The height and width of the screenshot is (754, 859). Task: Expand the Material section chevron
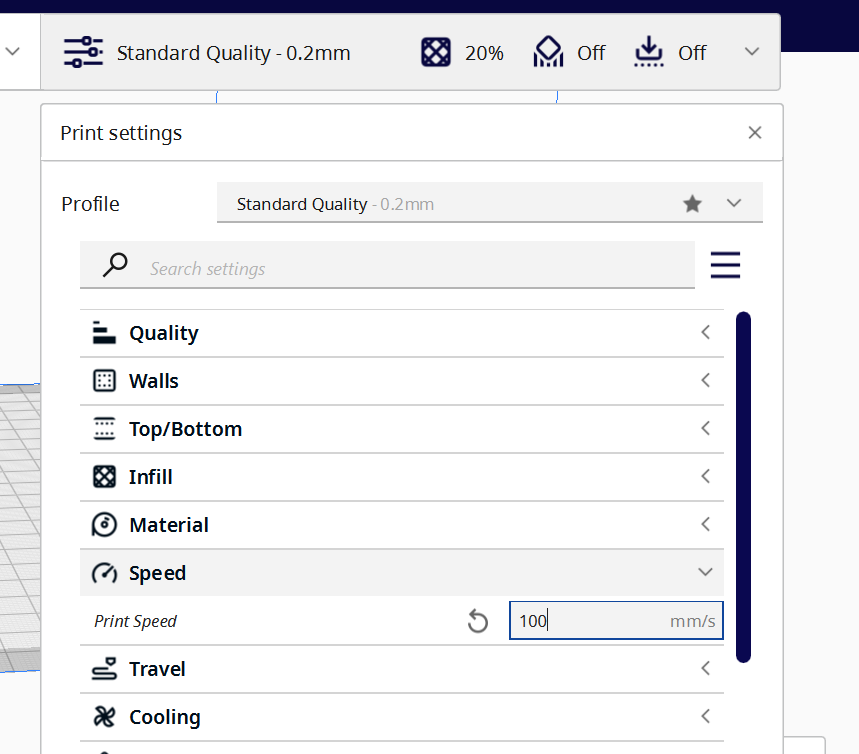706,524
